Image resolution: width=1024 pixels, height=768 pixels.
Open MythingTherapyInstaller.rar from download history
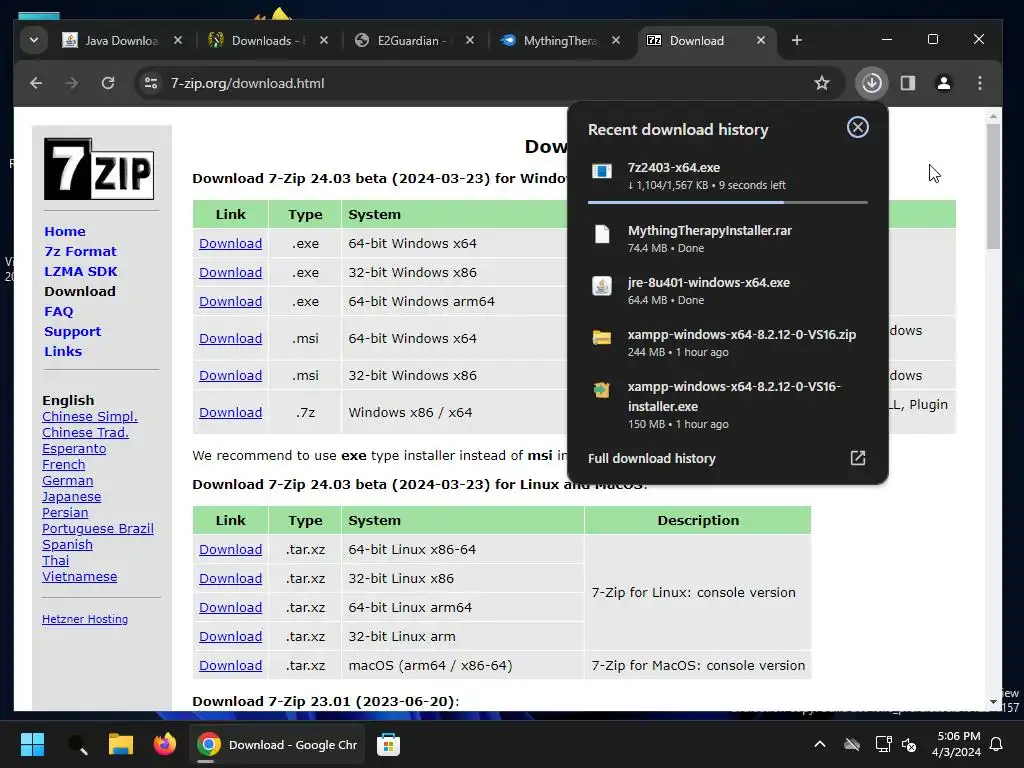(728, 238)
